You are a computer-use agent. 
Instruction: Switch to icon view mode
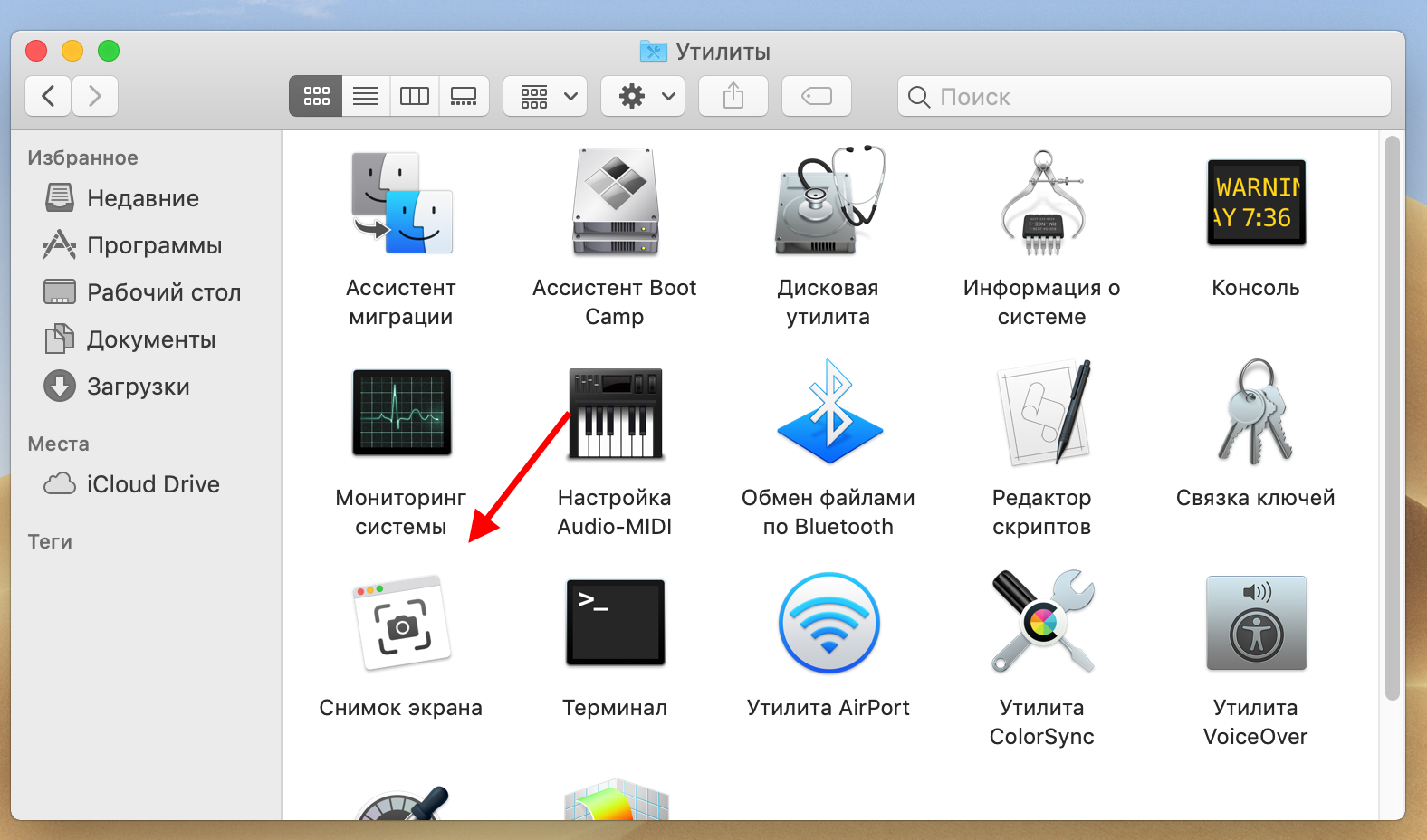316,96
